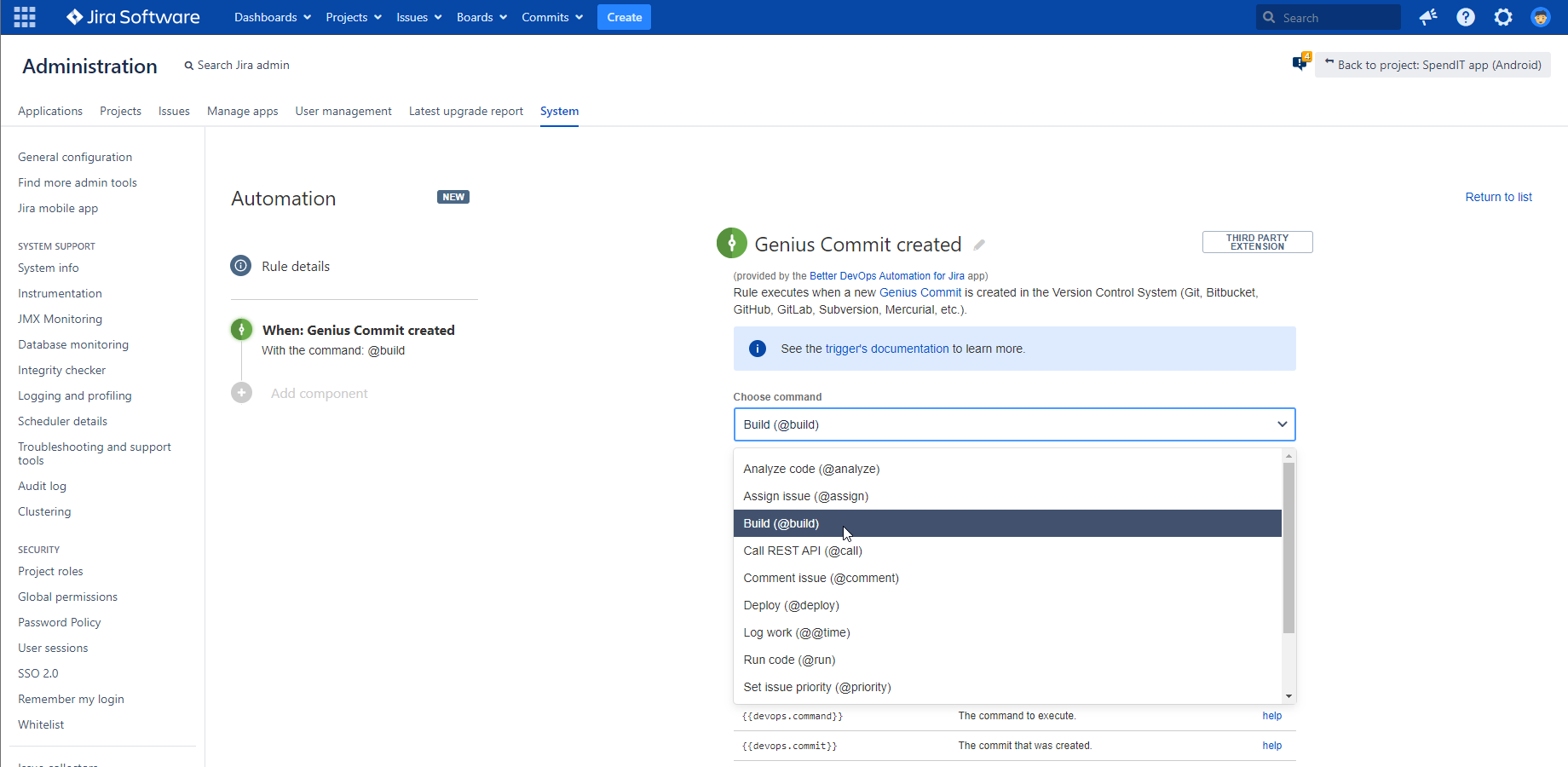Open the trigger's documentation link

[887, 349]
